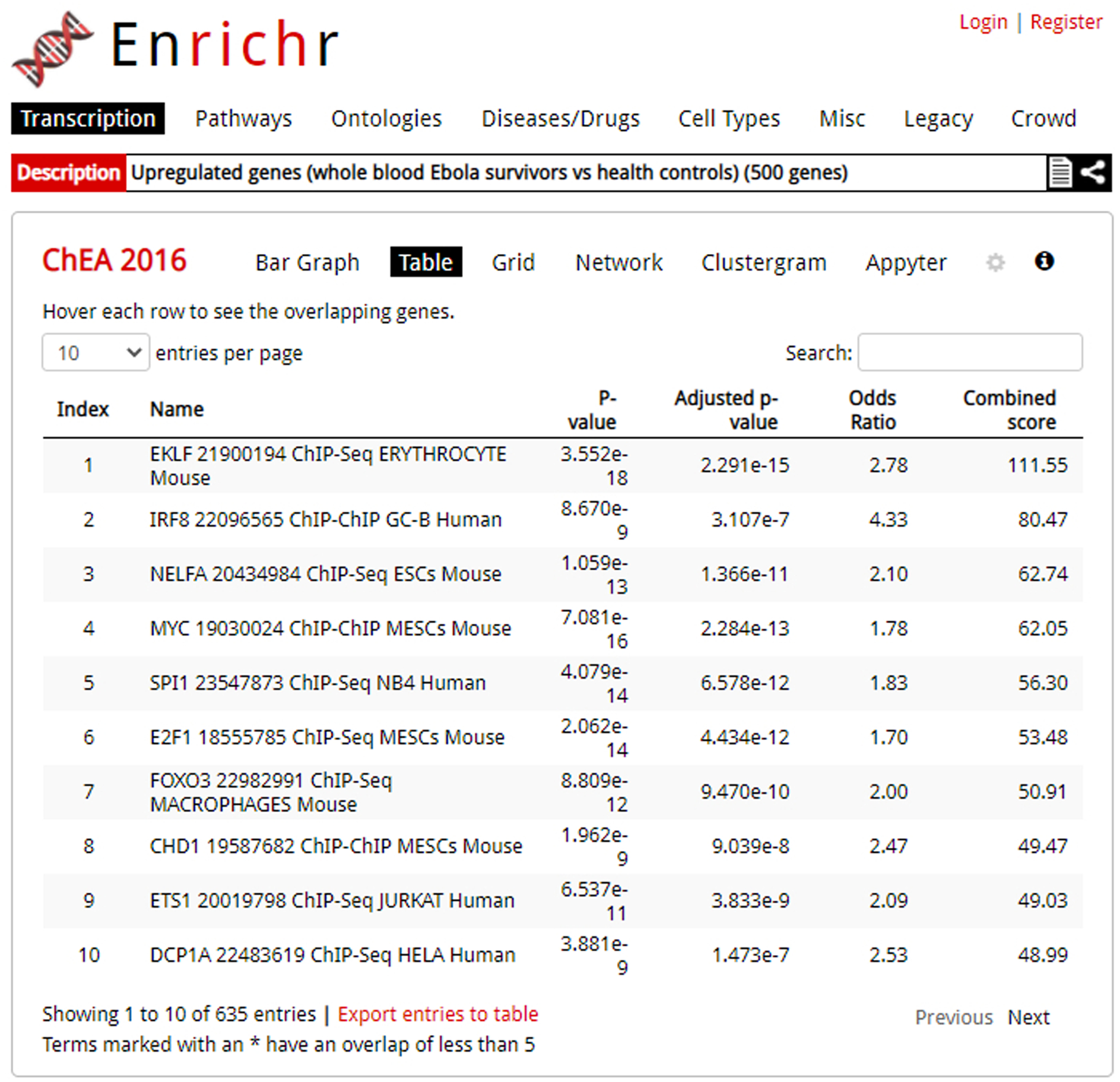
Task: Click adjusted p-value 3.107e-7
Action: (750, 520)
